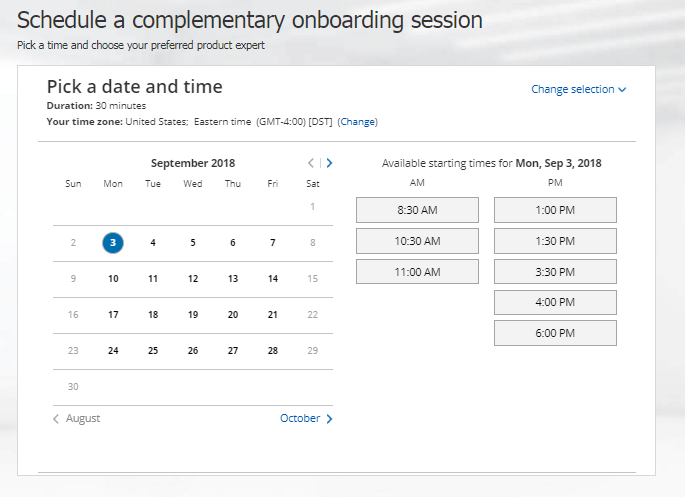Select the 8:30 AM time slot
The height and width of the screenshot is (497, 685).
click(x=417, y=210)
